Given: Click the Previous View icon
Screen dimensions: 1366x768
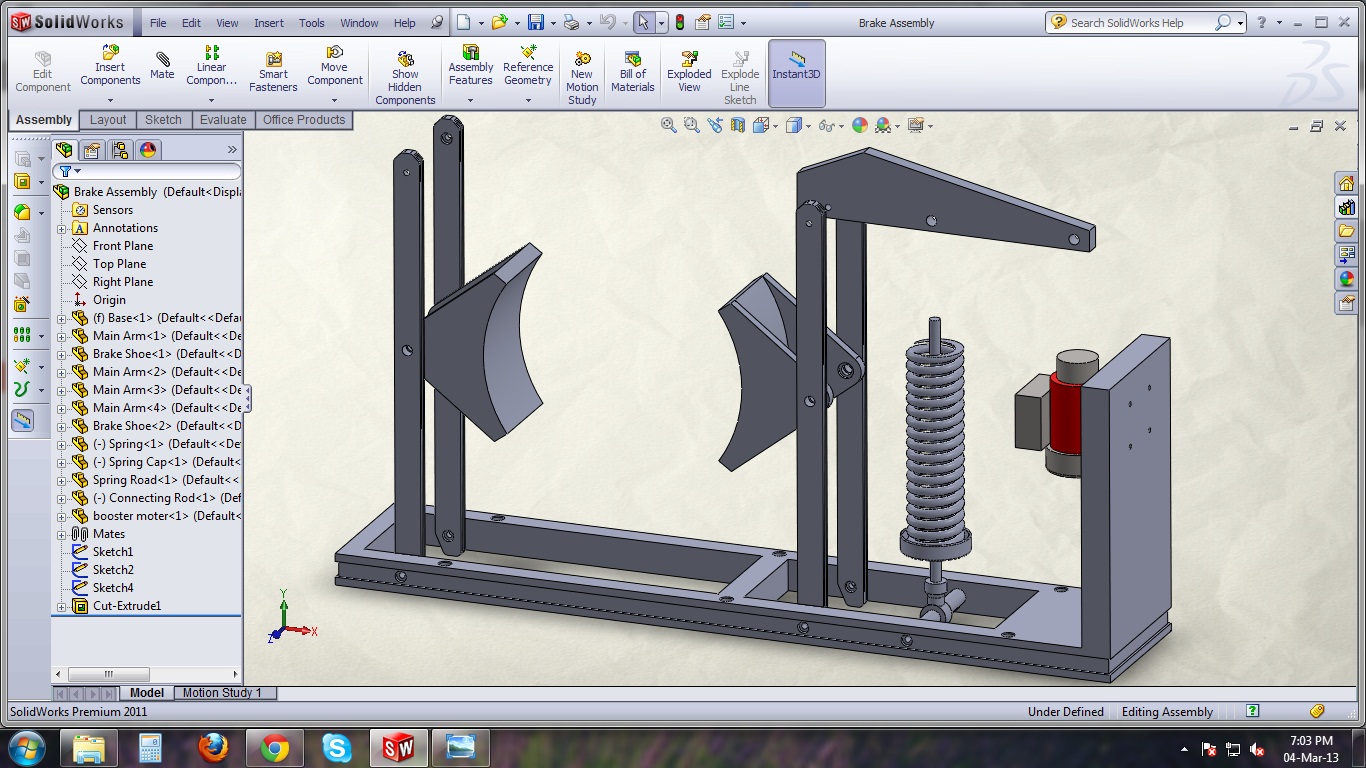Looking at the screenshot, I should 714,125.
